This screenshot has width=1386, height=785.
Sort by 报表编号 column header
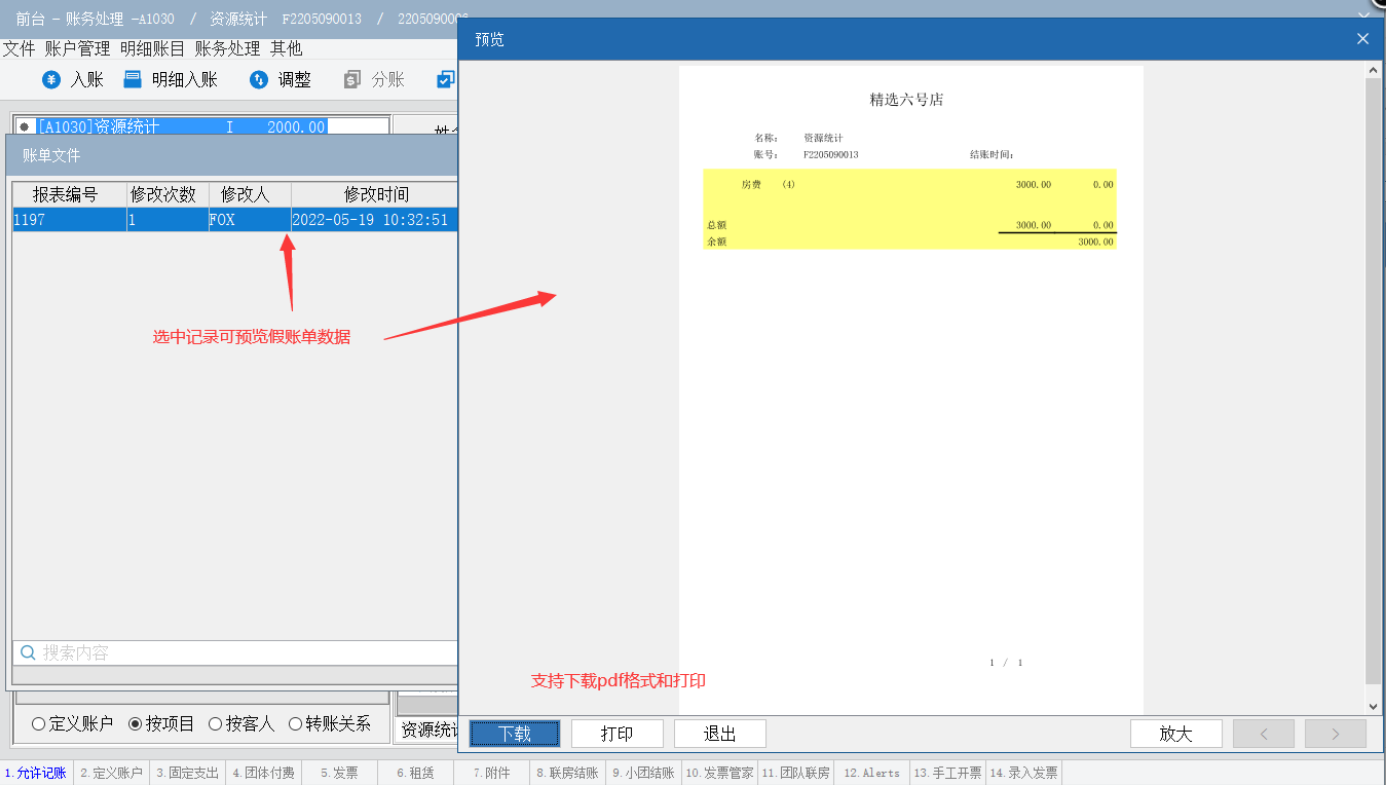pyautogui.click(x=66, y=194)
